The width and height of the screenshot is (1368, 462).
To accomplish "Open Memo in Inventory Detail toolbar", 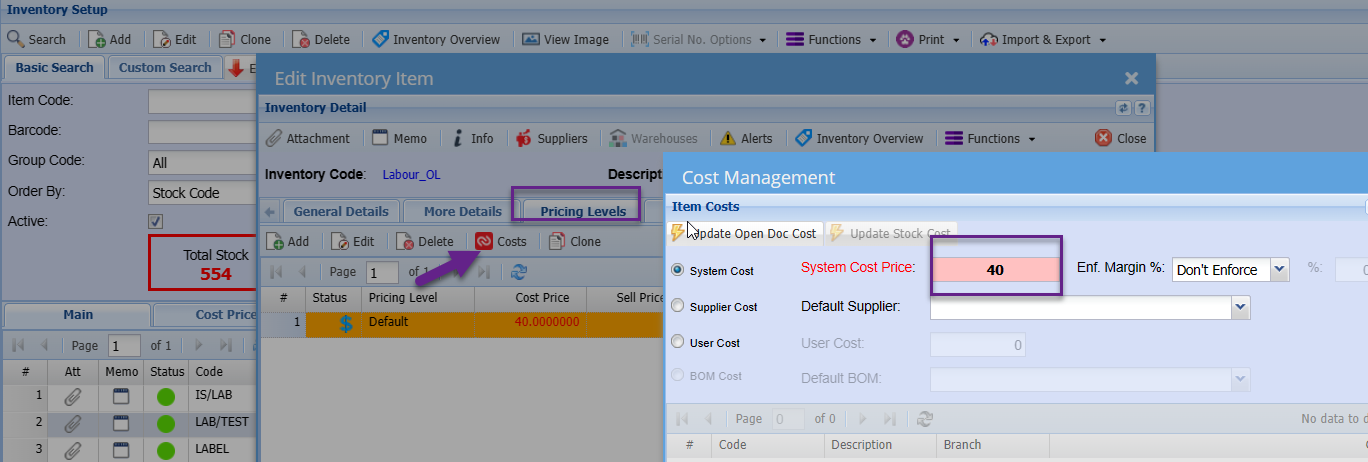I will (x=400, y=138).
